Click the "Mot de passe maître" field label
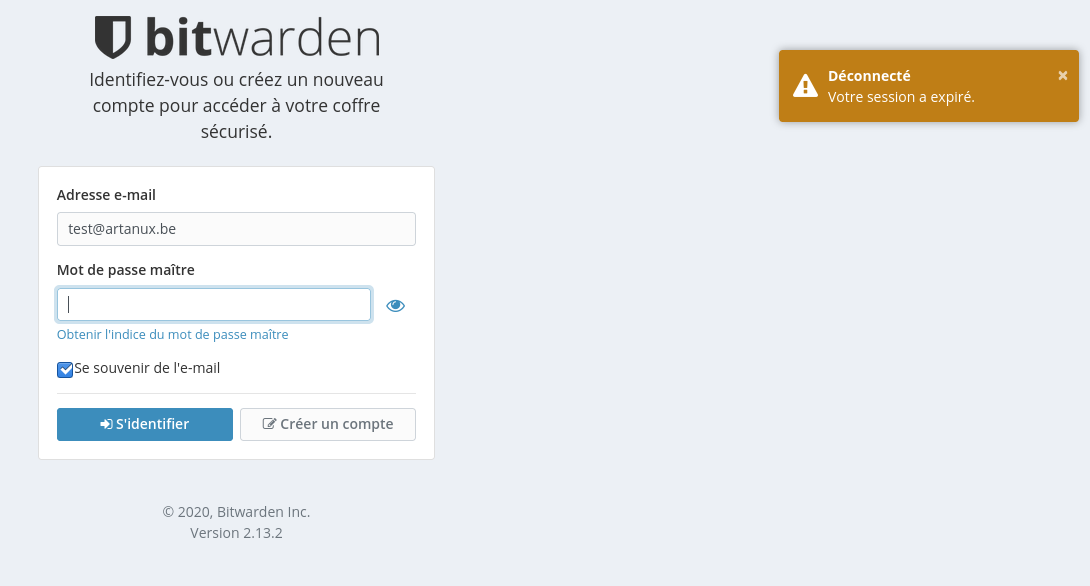This screenshot has height=586, width=1090. (126, 270)
